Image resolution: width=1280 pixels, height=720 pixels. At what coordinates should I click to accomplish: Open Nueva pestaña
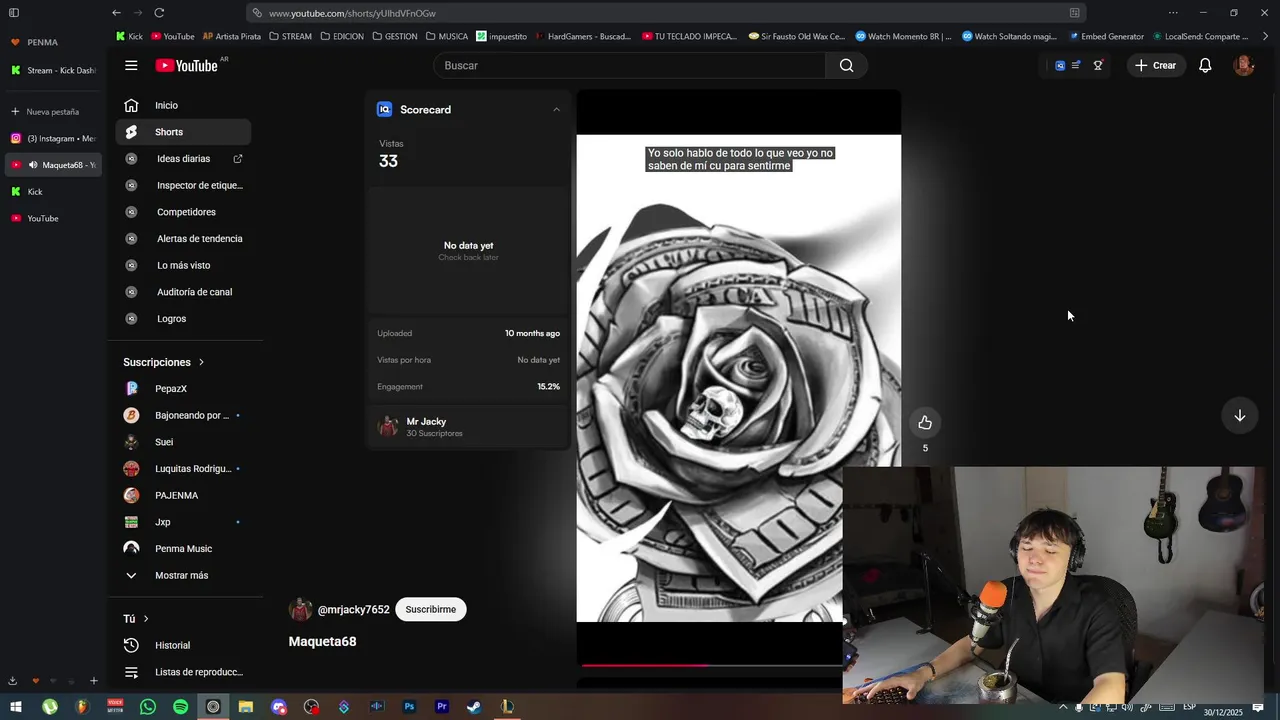coord(53,112)
